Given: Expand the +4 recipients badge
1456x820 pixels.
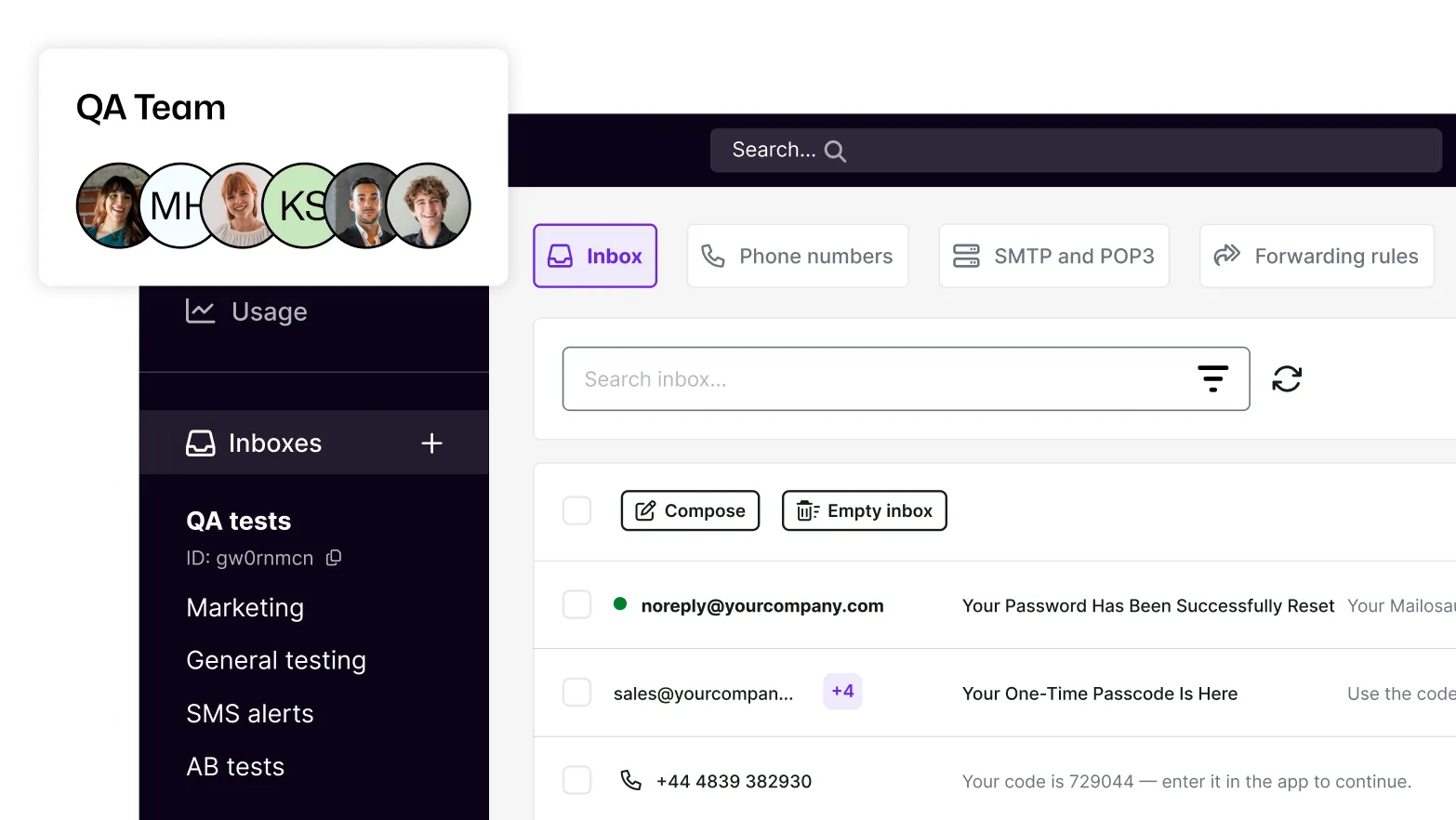Looking at the screenshot, I should (x=842, y=692).
